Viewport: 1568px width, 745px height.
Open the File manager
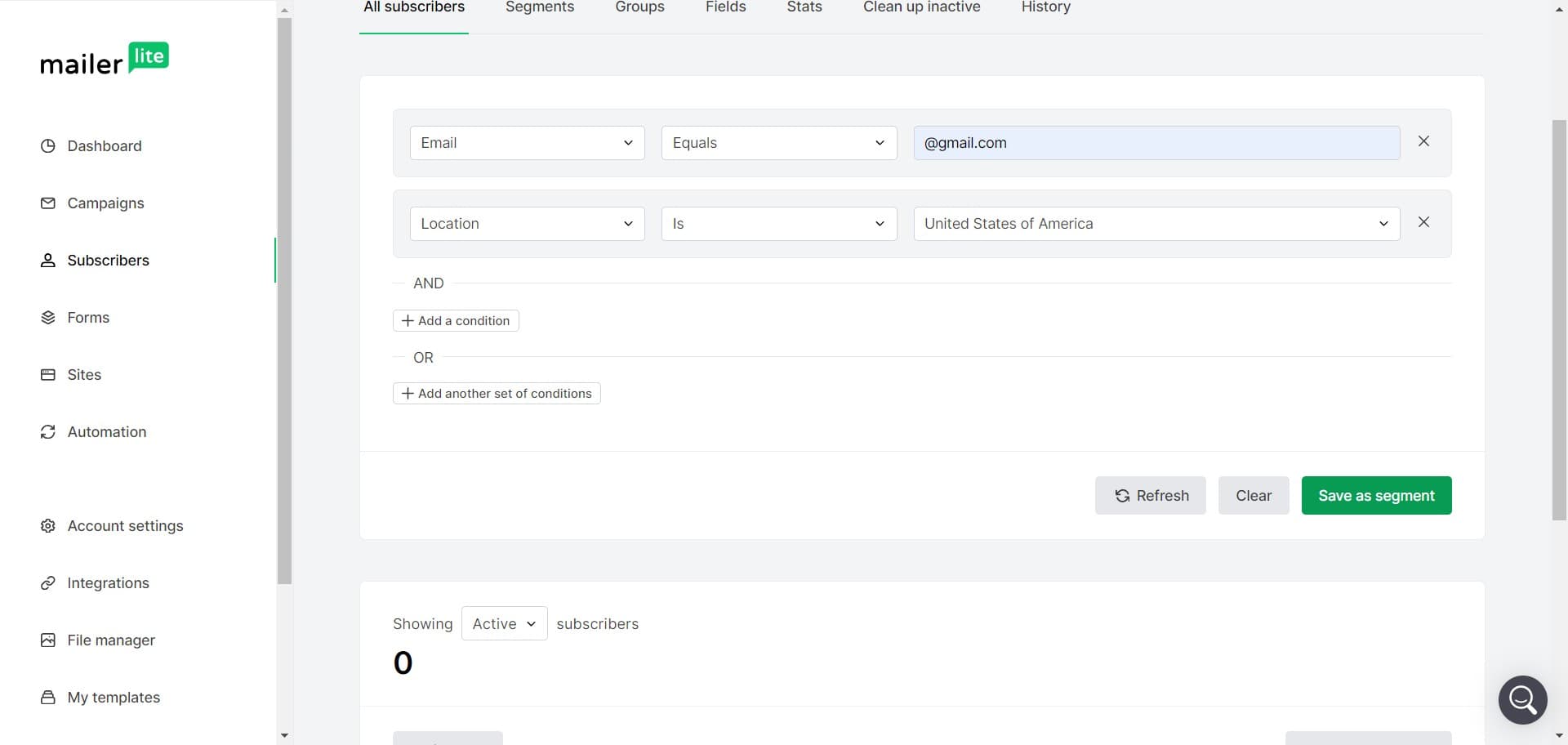point(111,640)
